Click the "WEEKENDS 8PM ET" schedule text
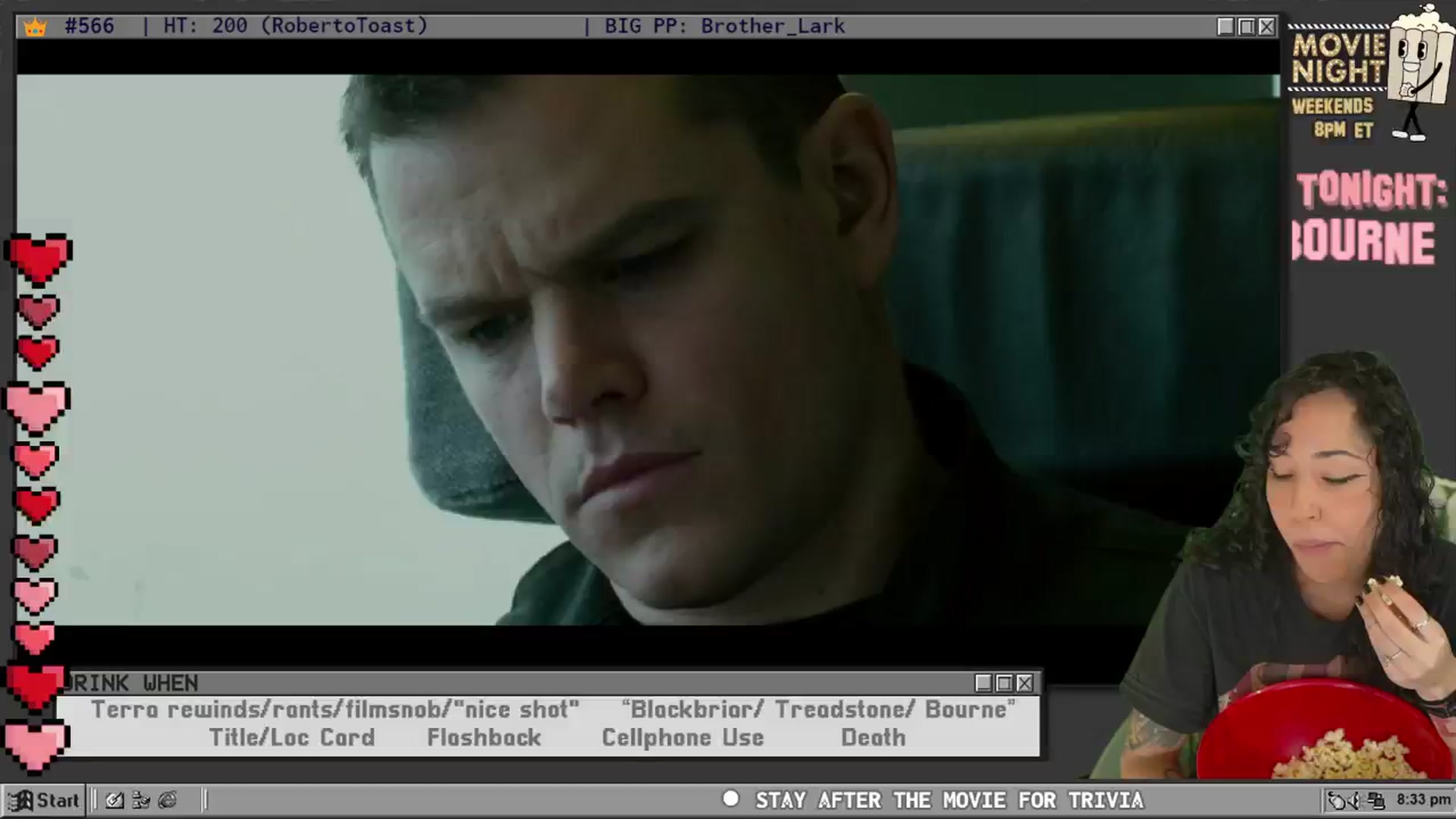1456x819 pixels. [x=1333, y=118]
